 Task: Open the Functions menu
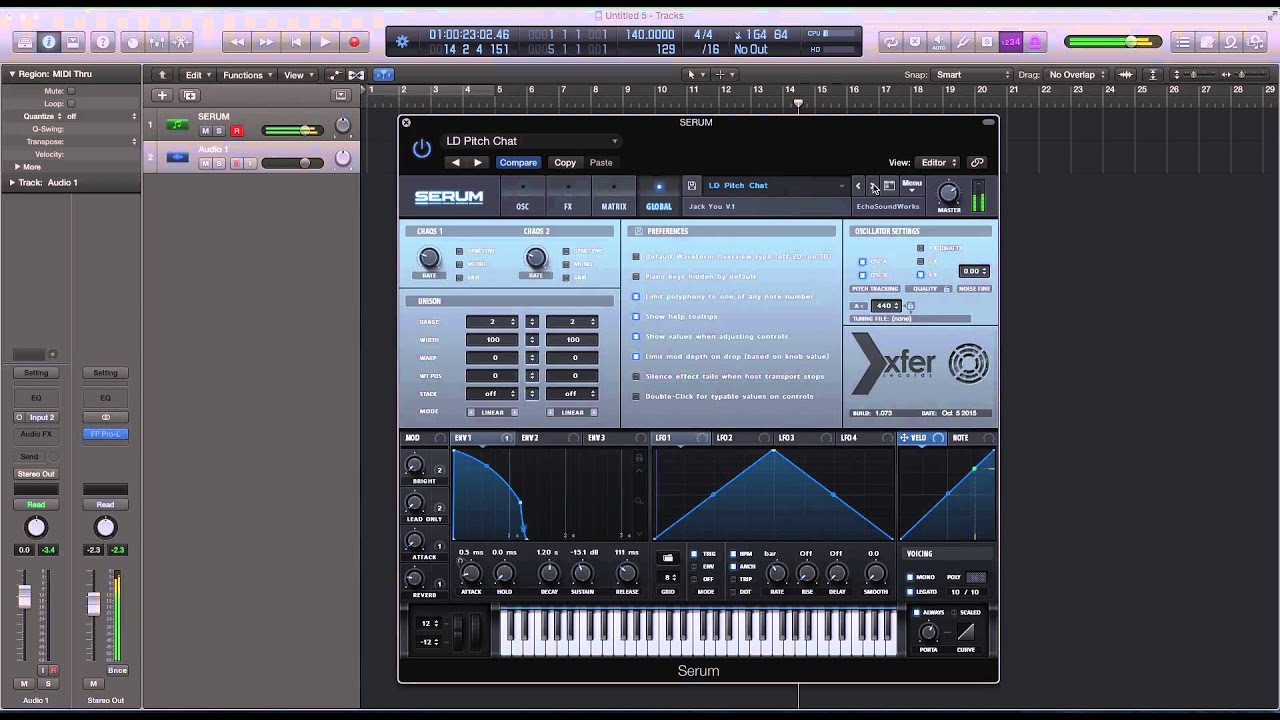247,75
